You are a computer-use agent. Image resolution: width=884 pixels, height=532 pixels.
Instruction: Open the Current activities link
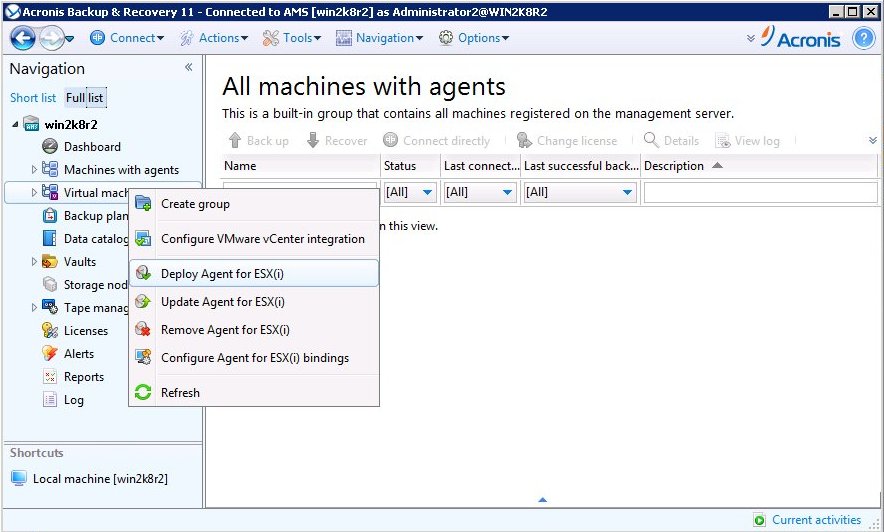tap(816, 520)
